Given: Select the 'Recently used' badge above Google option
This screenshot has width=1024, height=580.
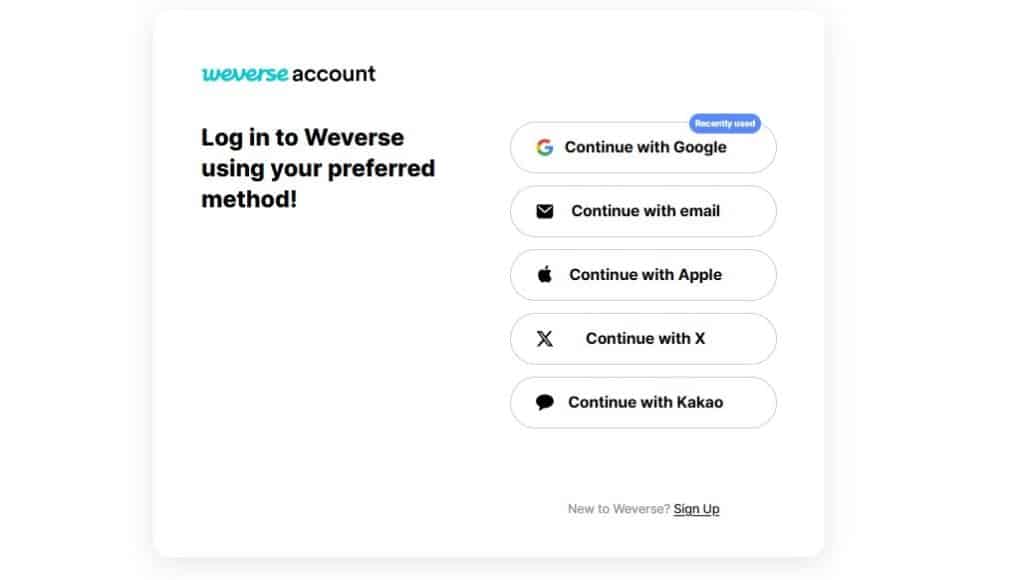Looking at the screenshot, I should (x=725, y=123).
